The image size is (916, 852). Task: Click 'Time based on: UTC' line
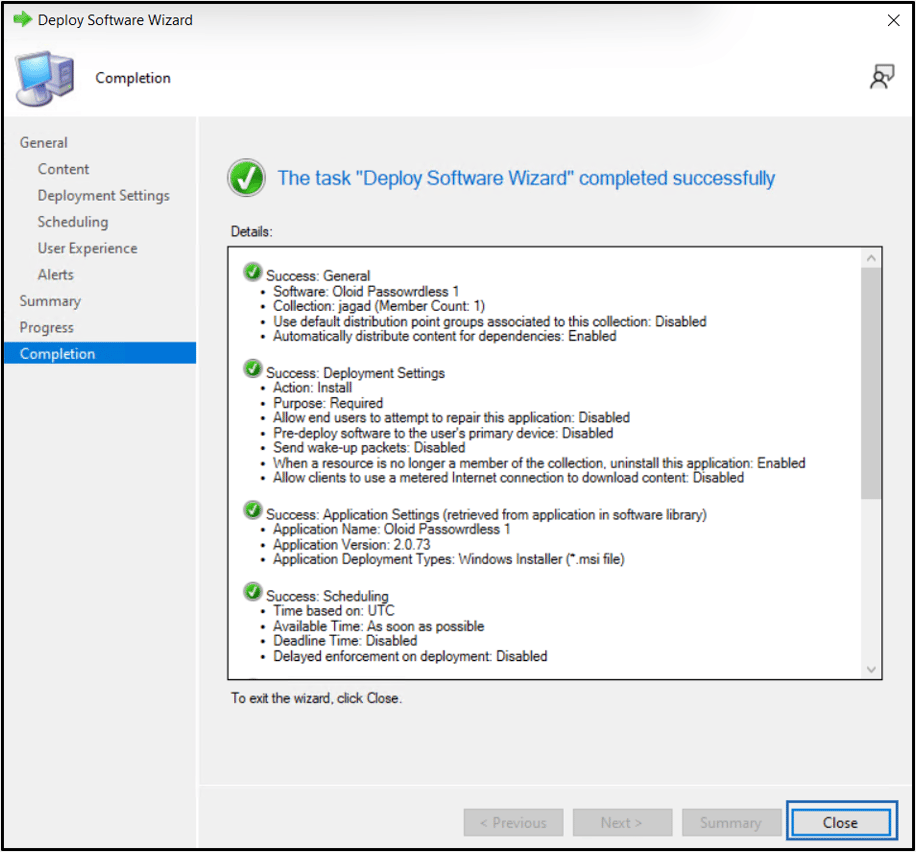point(334,611)
